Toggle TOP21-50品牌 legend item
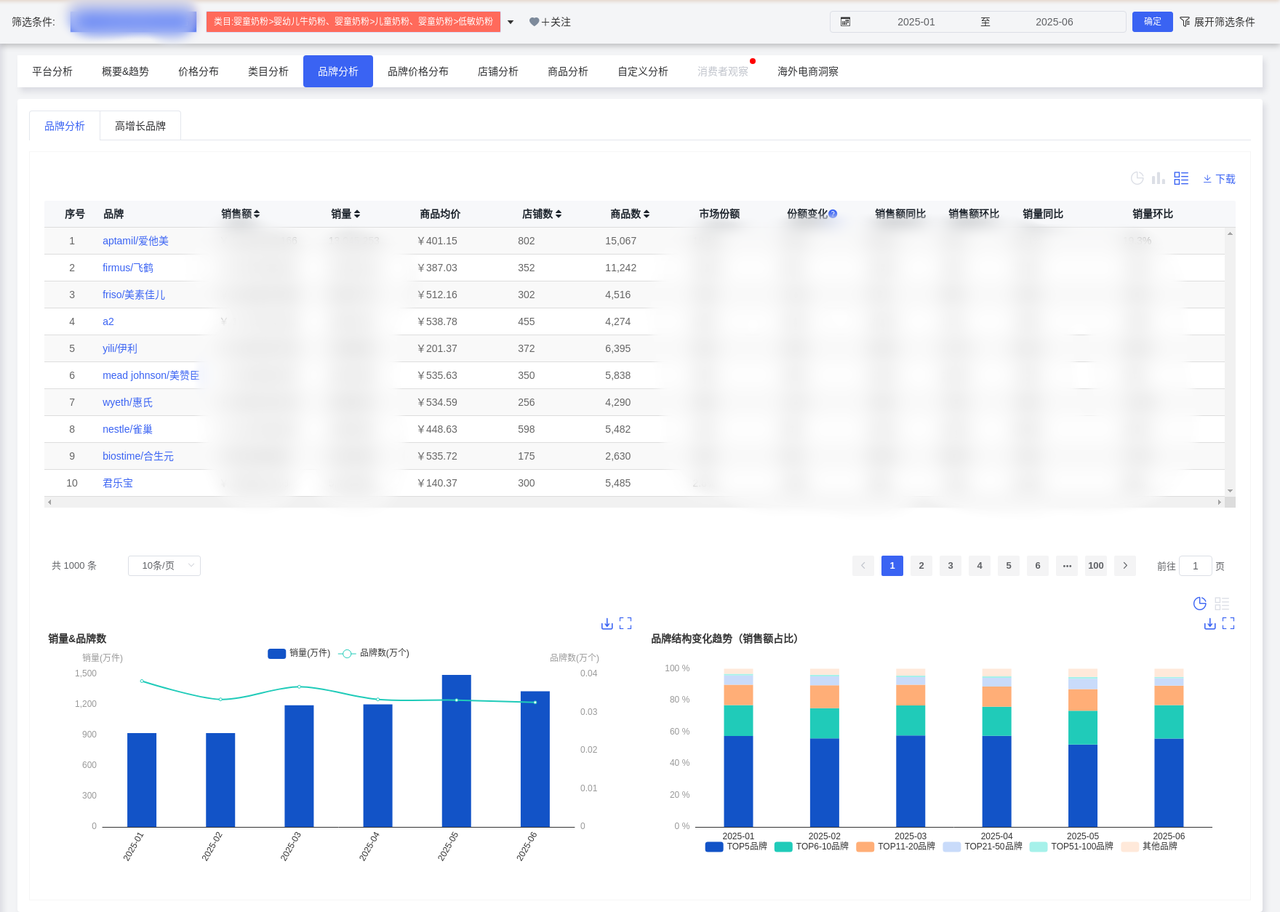This screenshot has height=912, width=1280. pos(983,846)
